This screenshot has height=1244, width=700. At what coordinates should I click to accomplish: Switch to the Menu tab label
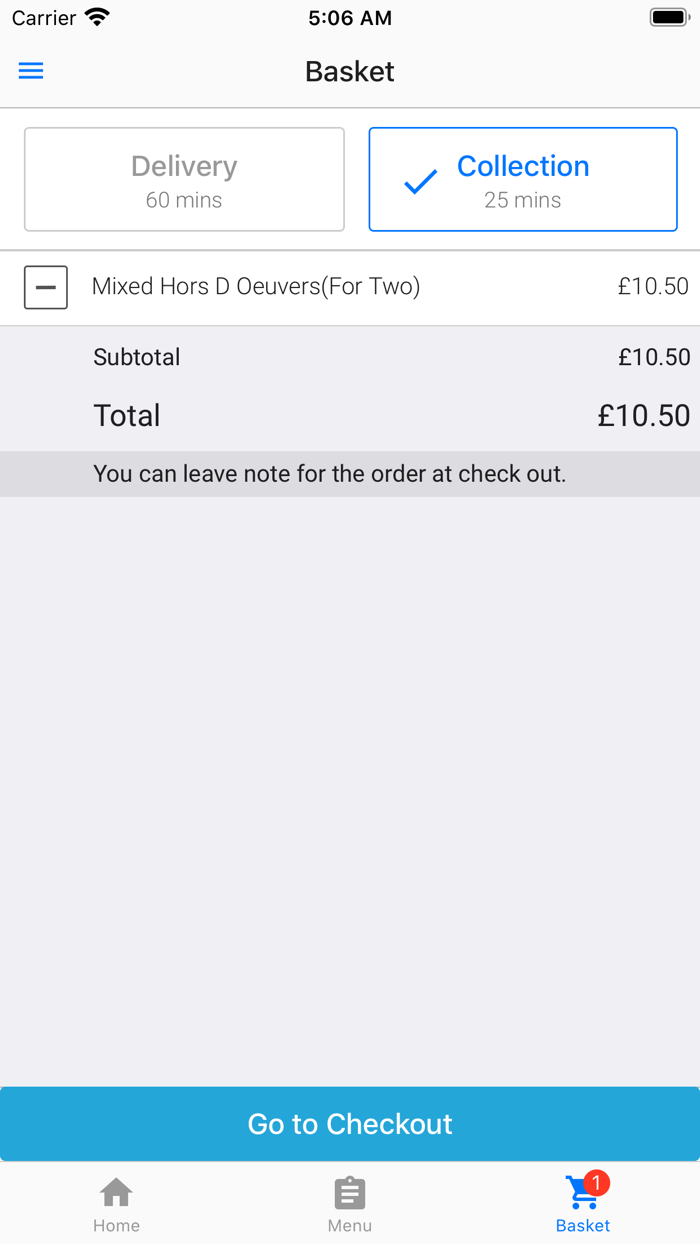click(x=349, y=1226)
